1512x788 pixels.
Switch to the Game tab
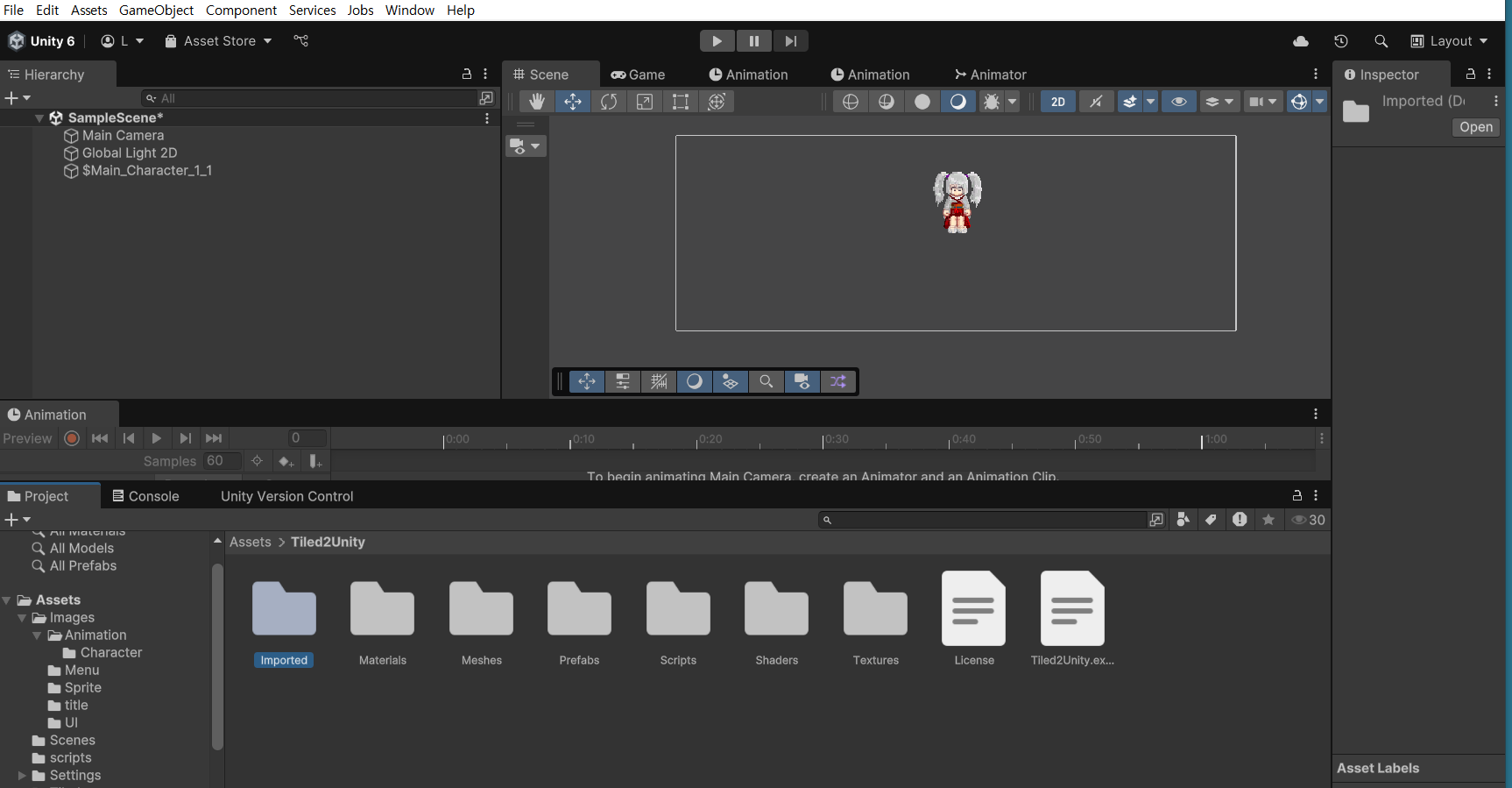[x=638, y=75]
